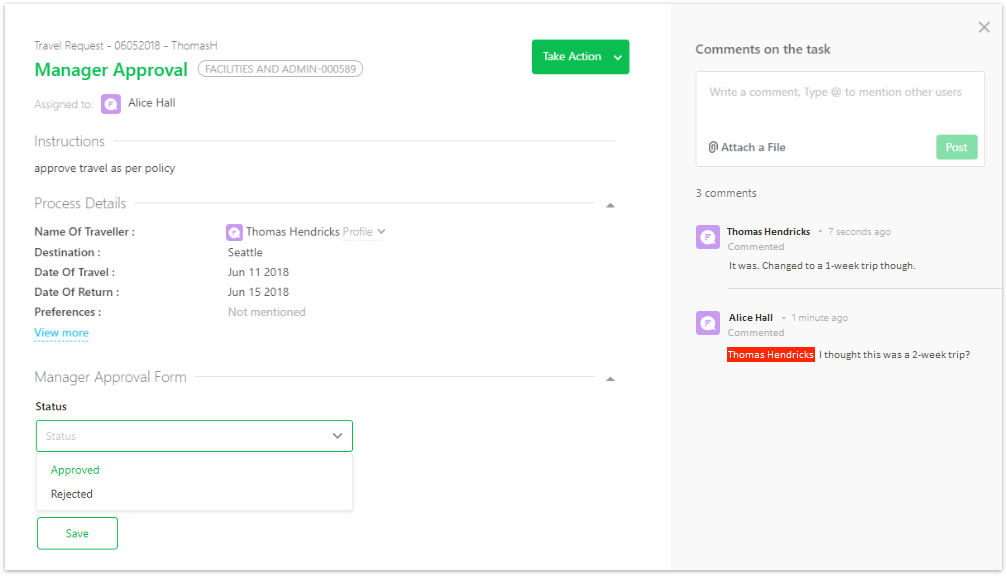Choose Approved from the status list
1007x576 pixels.
pos(75,470)
